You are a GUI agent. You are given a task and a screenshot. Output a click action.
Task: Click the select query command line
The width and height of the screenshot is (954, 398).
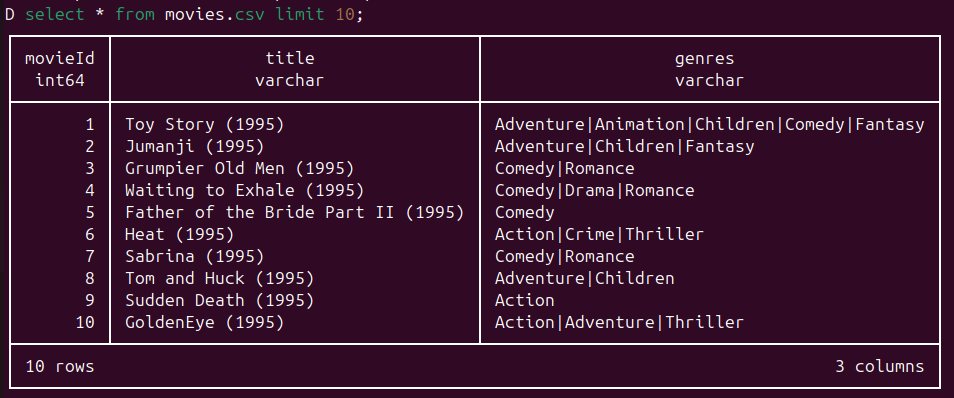pyautogui.click(x=184, y=15)
